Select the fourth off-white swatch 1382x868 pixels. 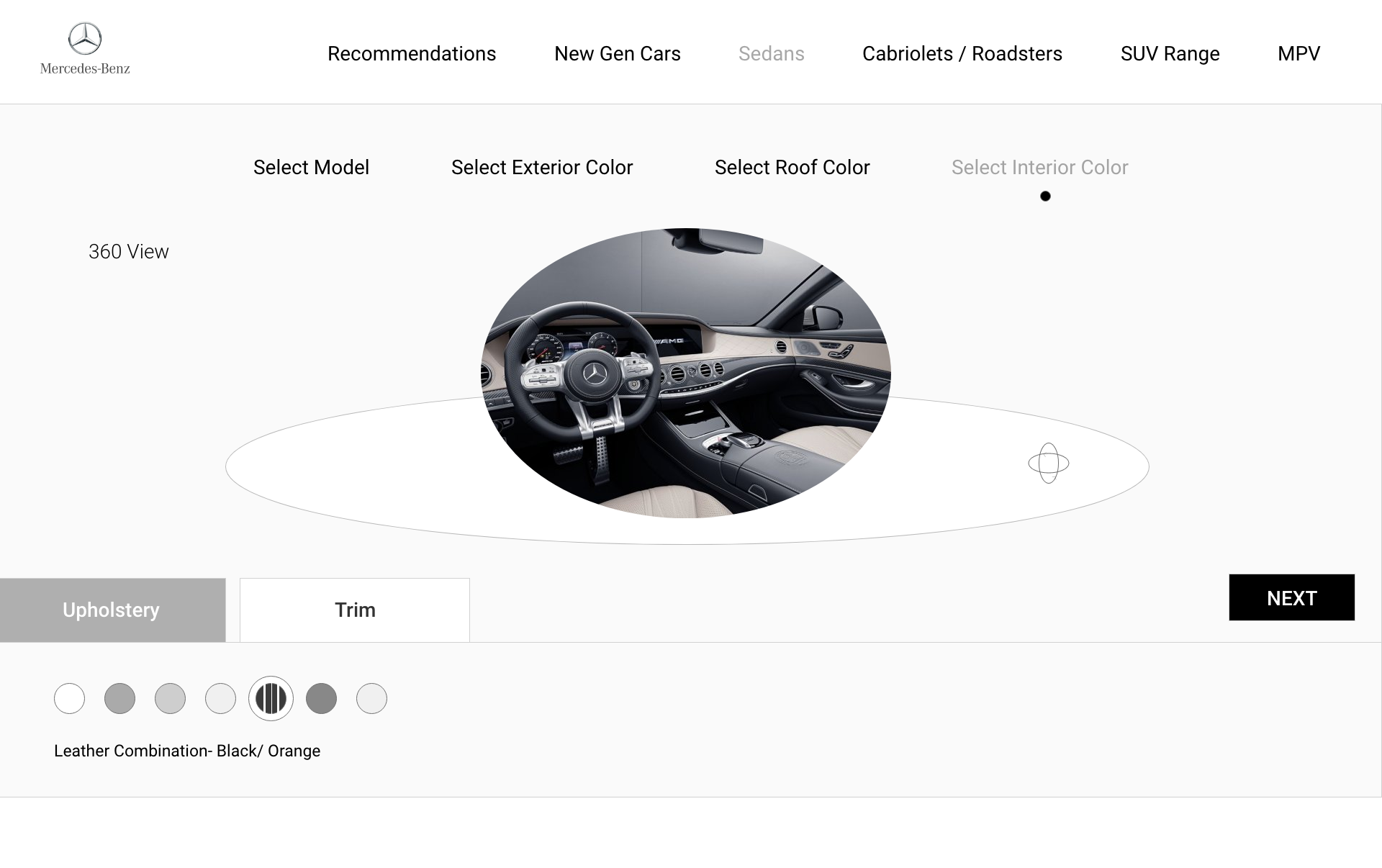(220, 698)
